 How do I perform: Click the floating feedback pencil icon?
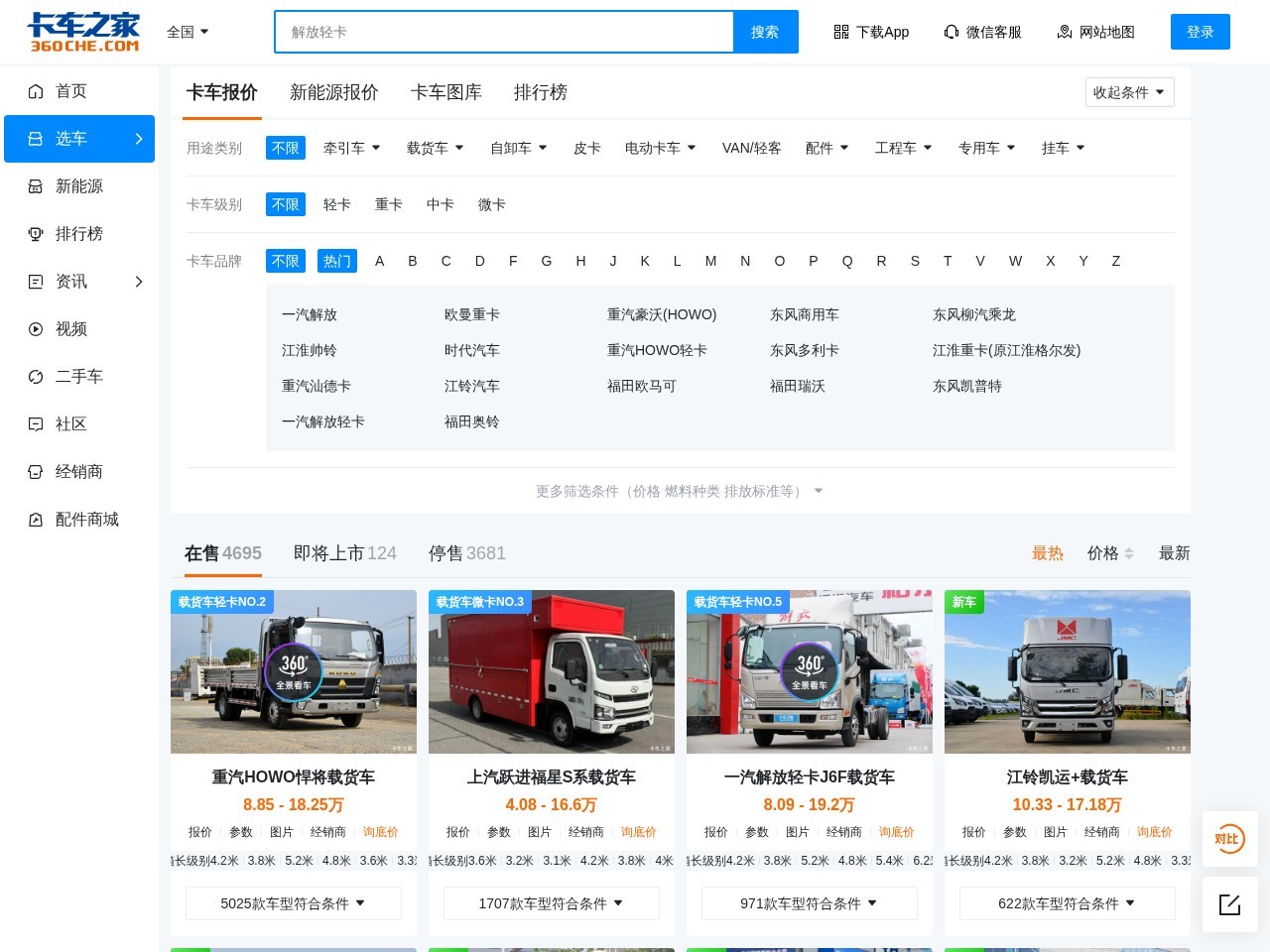pyautogui.click(x=1229, y=904)
